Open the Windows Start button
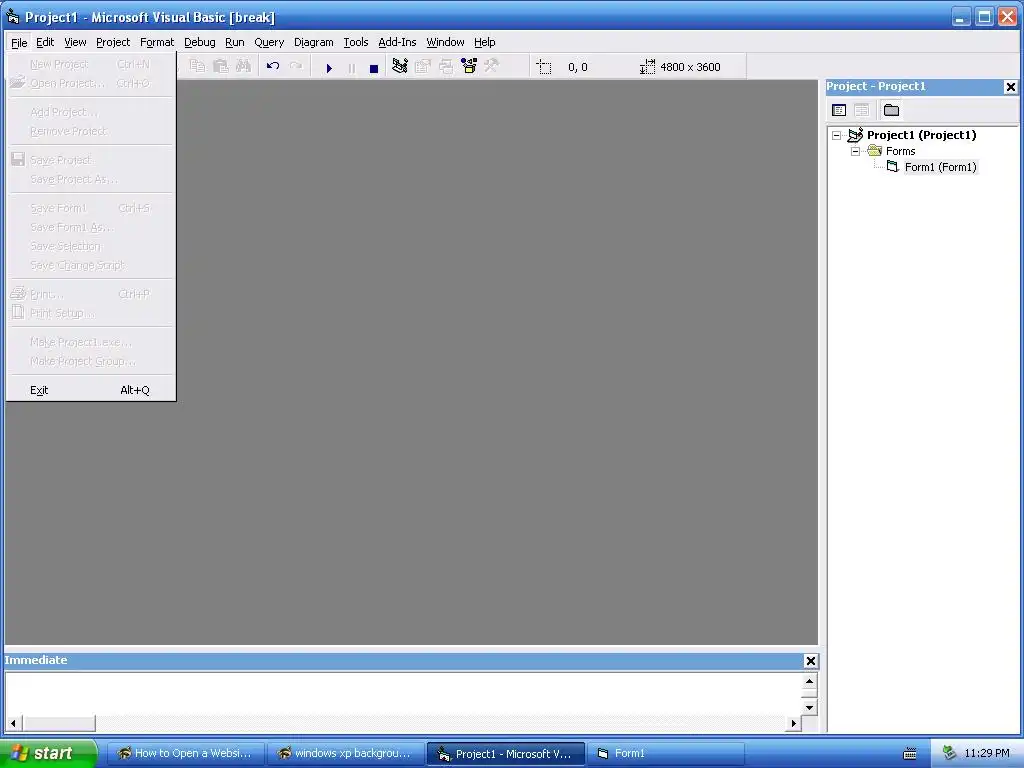The image size is (1024, 768). tap(48, 753)
